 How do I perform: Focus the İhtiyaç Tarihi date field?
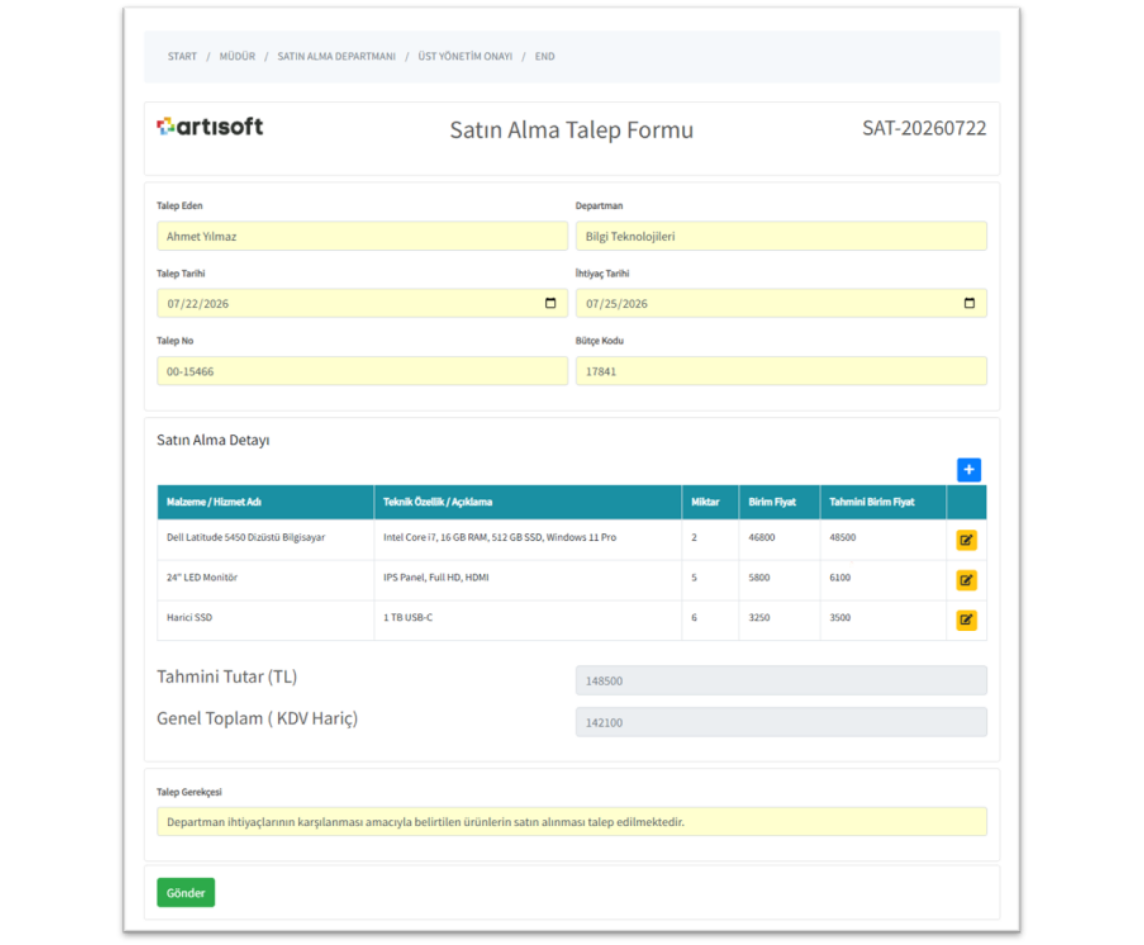click(x=781, y=304)
